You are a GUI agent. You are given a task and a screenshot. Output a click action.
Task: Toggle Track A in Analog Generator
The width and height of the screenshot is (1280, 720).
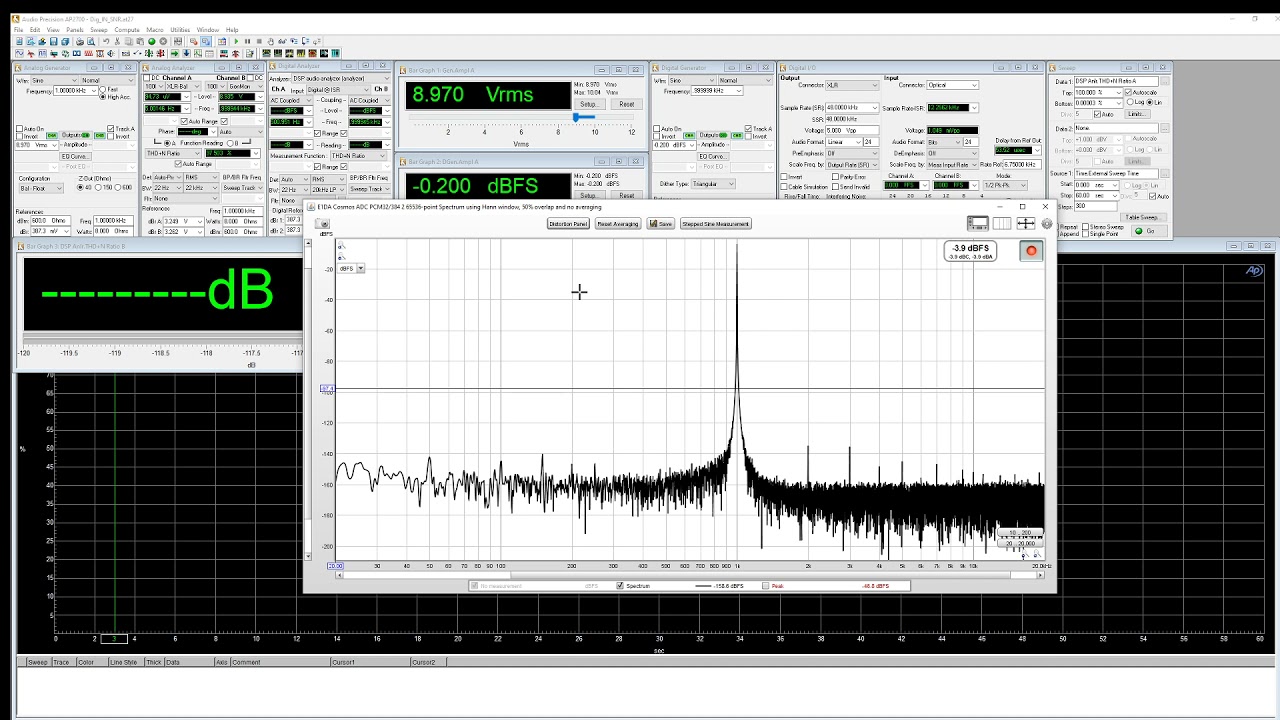tap(110, 128)
